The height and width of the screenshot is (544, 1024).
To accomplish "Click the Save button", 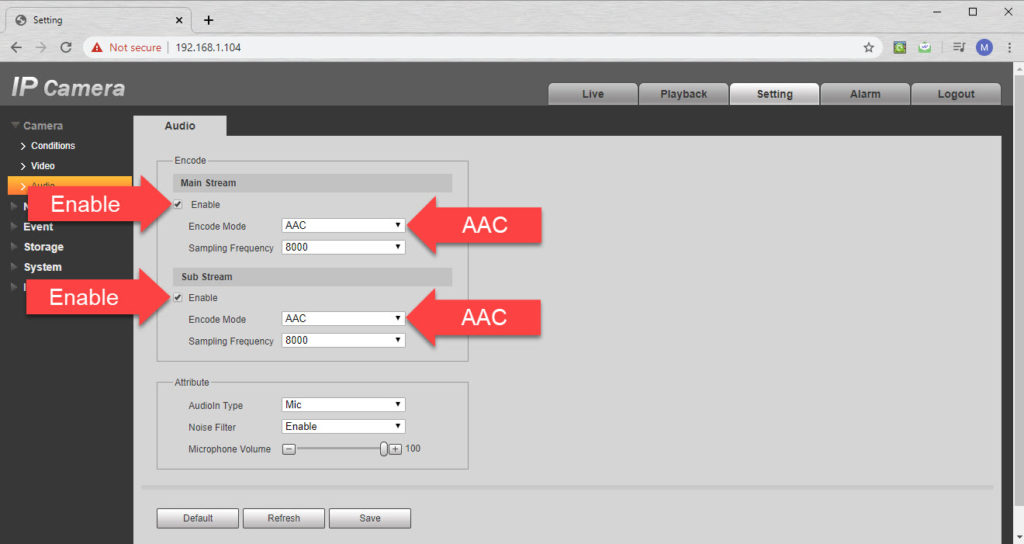I will tap(370, 518).
